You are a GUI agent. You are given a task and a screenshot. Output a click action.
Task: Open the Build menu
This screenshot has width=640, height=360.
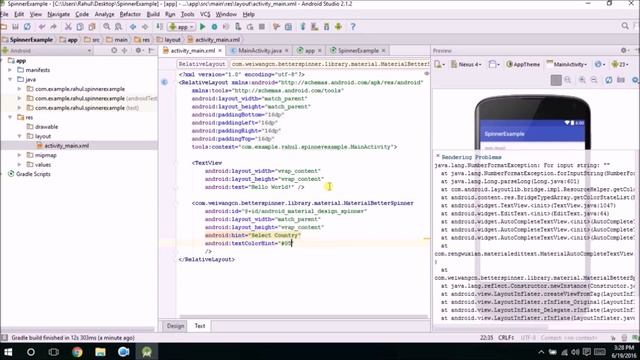(x=153, y=14)
